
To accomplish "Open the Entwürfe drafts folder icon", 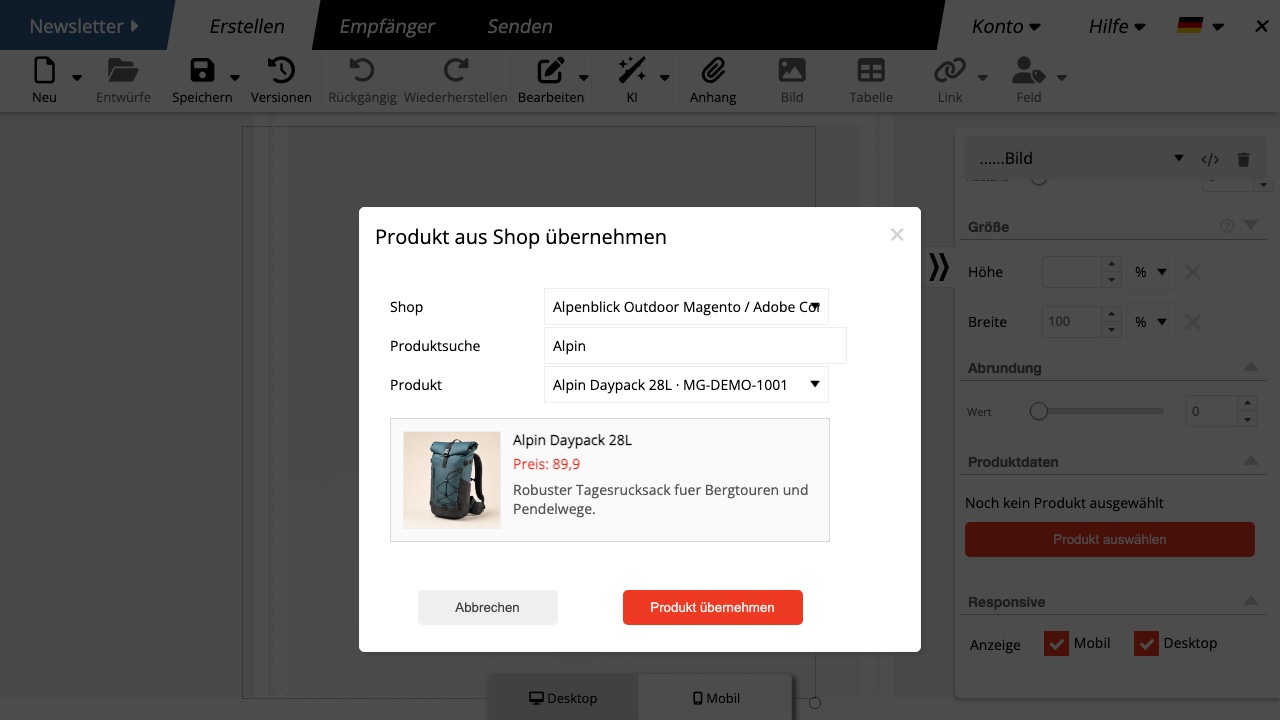I will point(123,70).
